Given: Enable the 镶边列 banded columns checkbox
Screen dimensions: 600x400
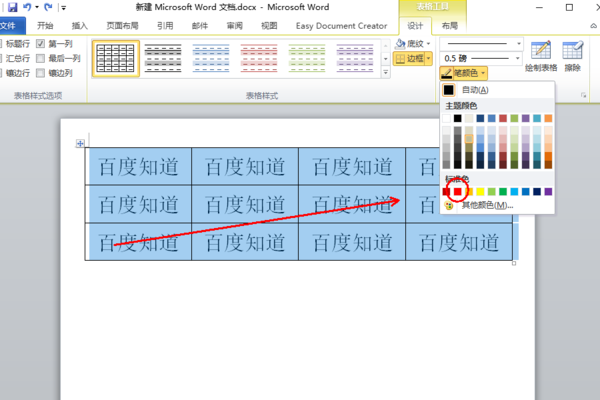Looking at the screenshot, I should (41, 73).
